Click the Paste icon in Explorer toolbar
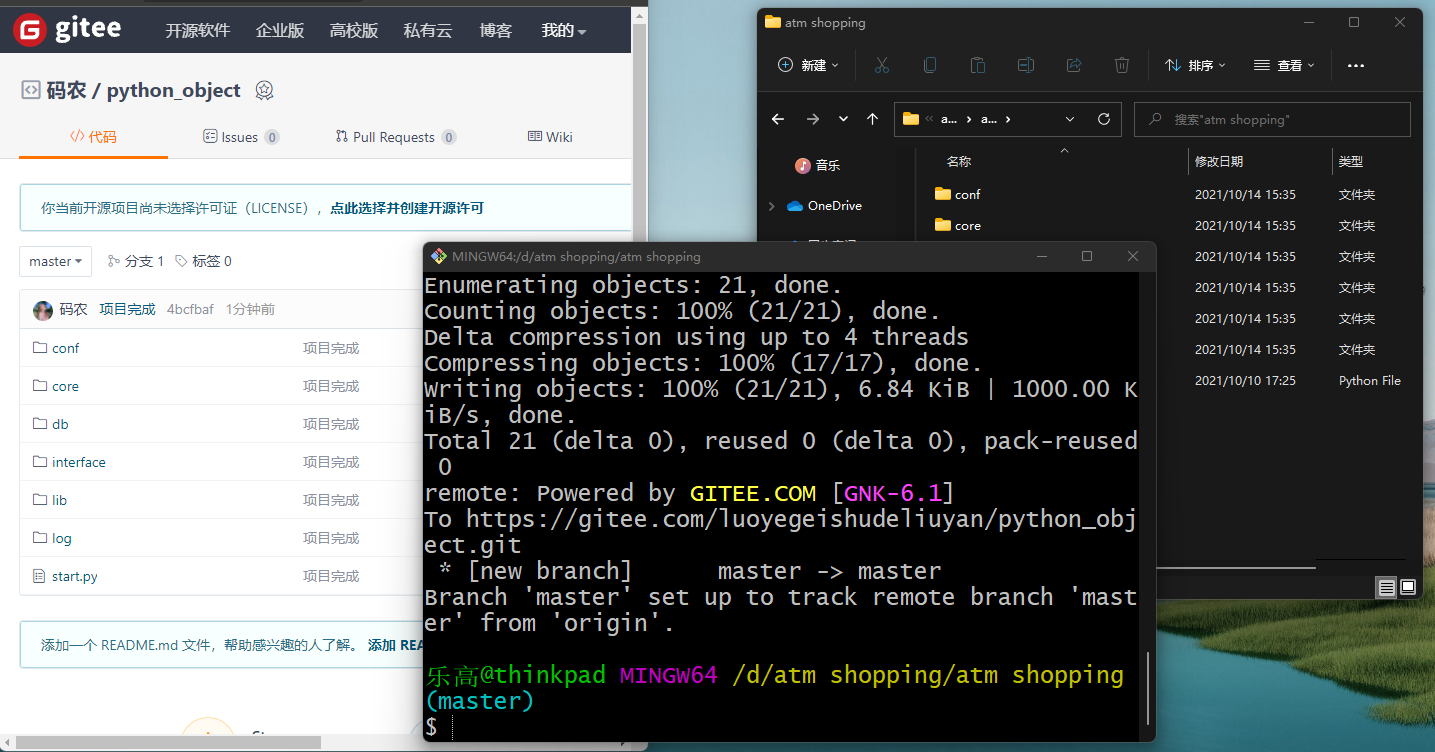This screenshot has width=1435, height=752. click(x=977, y=65)
